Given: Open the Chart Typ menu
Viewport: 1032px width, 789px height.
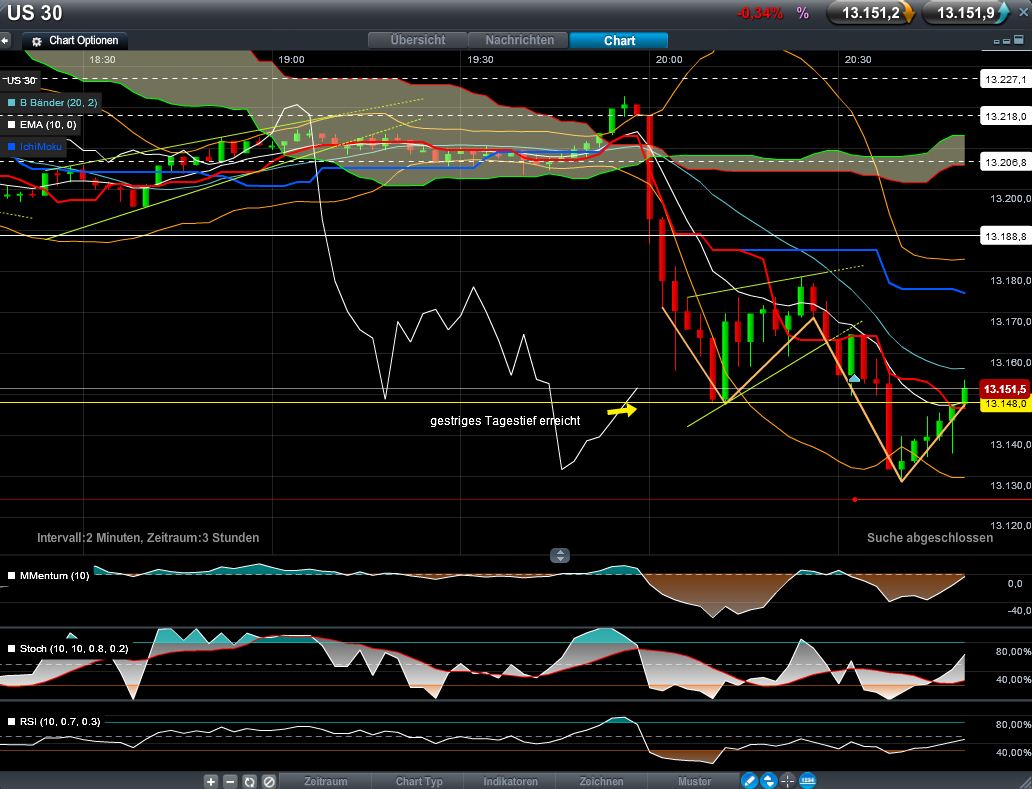Looking at the screenshot, I should (419, 781).
